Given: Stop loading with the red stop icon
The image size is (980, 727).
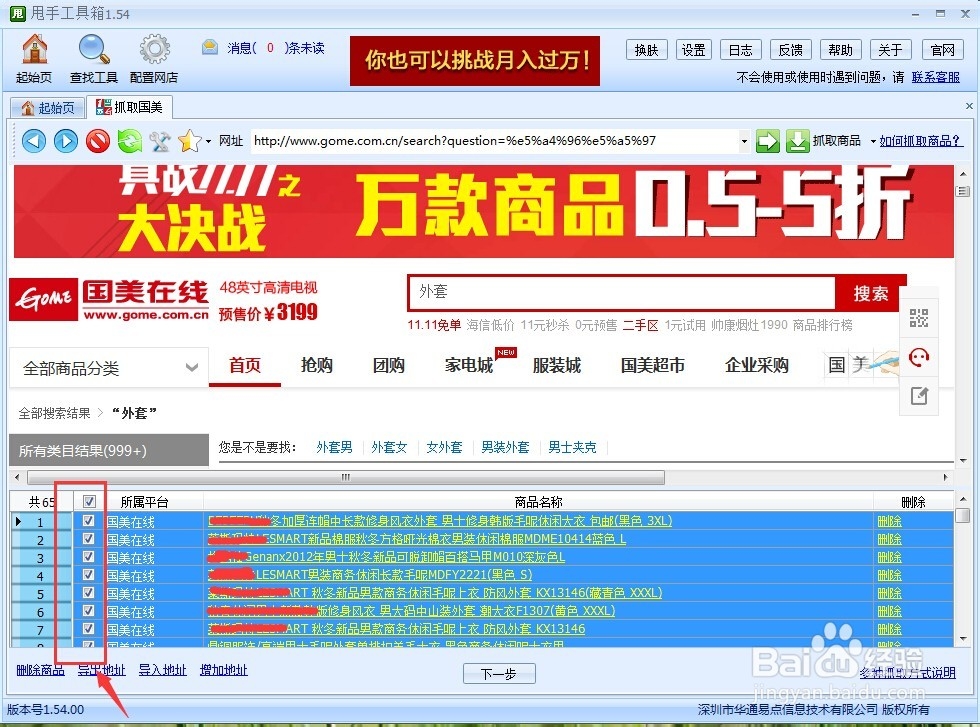Looking at the screenshot, I should coord(97,141).
